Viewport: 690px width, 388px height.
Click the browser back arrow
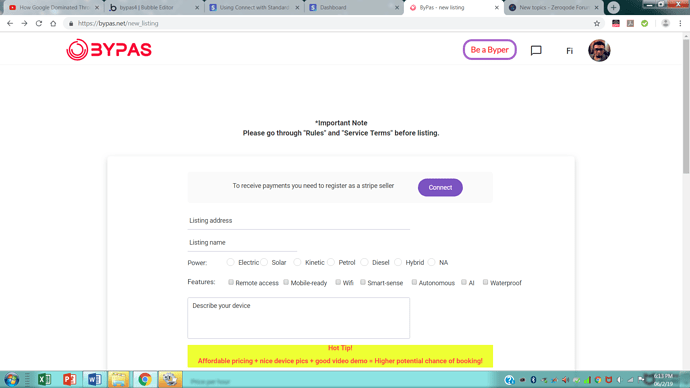(x=10, y=23)
